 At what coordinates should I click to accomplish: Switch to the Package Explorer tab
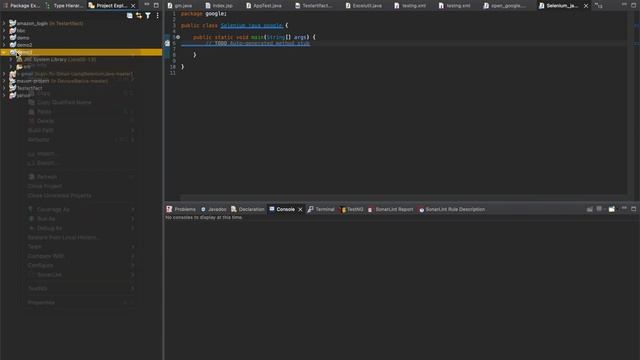pos(22,6)
